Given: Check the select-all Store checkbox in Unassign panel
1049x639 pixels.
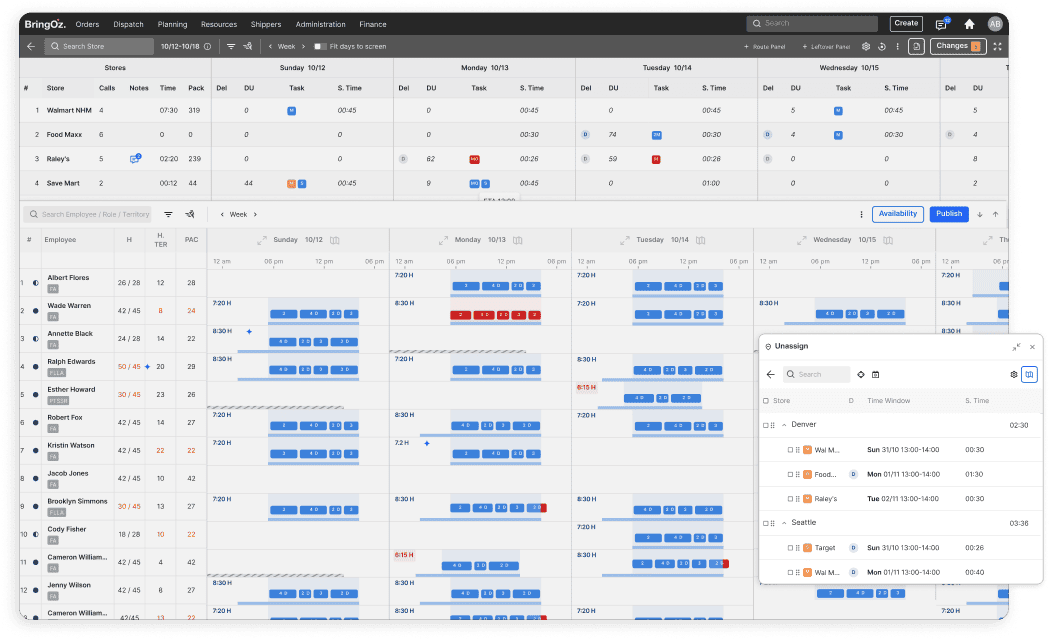Looking at the screenshot, I should point(766,401).
